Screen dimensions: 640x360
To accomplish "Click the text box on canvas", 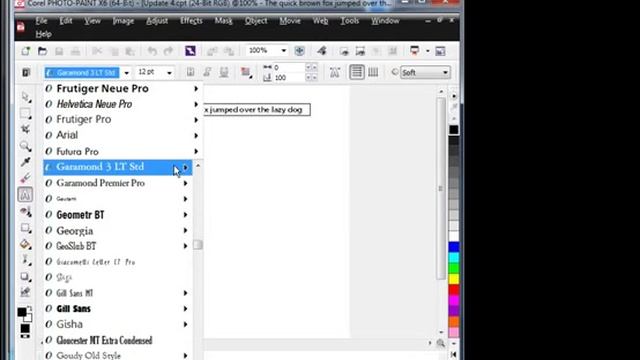I will point(257,110).
